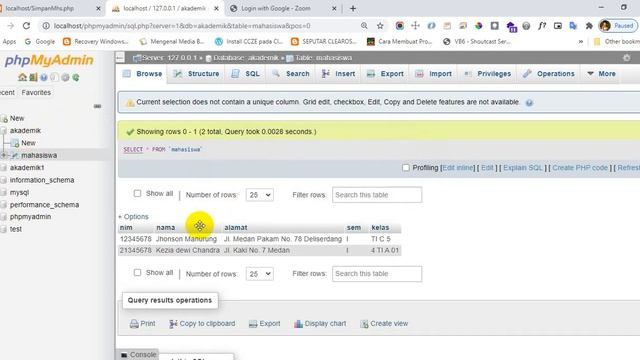Click the log out icon beside home
The height and width of the screenshot is (360, 640).
tap(33, 77)
